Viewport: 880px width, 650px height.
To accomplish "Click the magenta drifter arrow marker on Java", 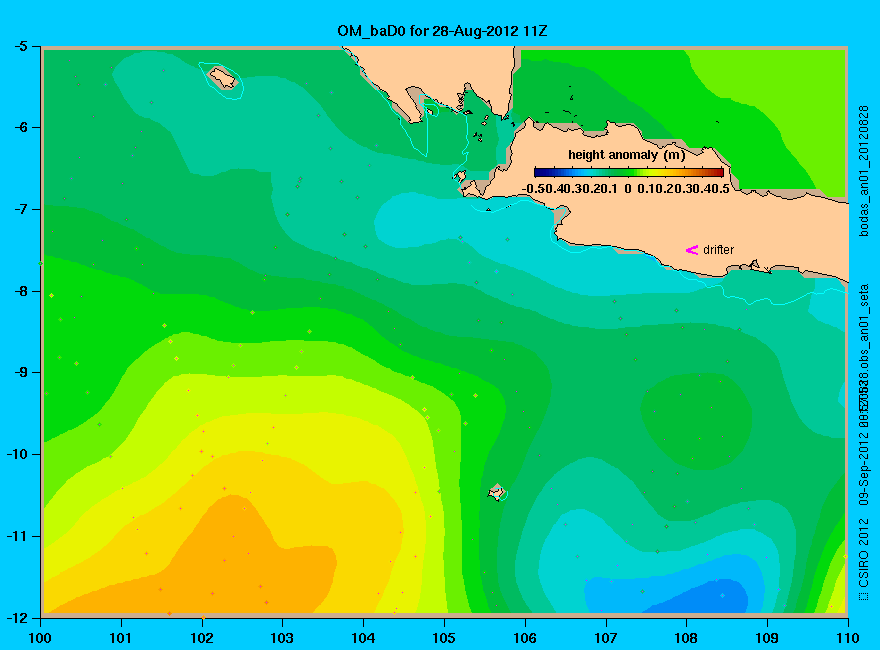I will (692, 250).
